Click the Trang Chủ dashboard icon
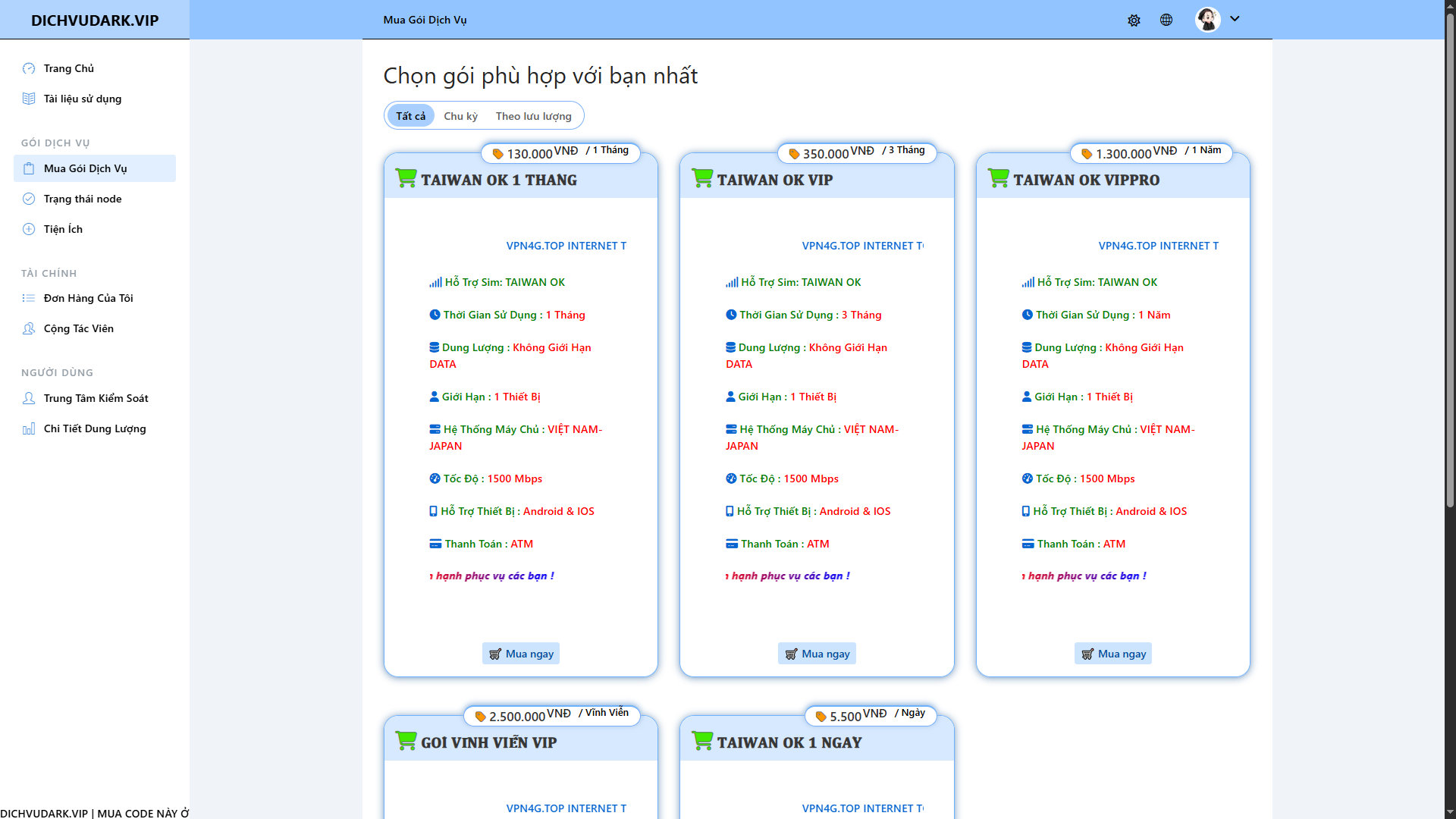 pos(29,68)
